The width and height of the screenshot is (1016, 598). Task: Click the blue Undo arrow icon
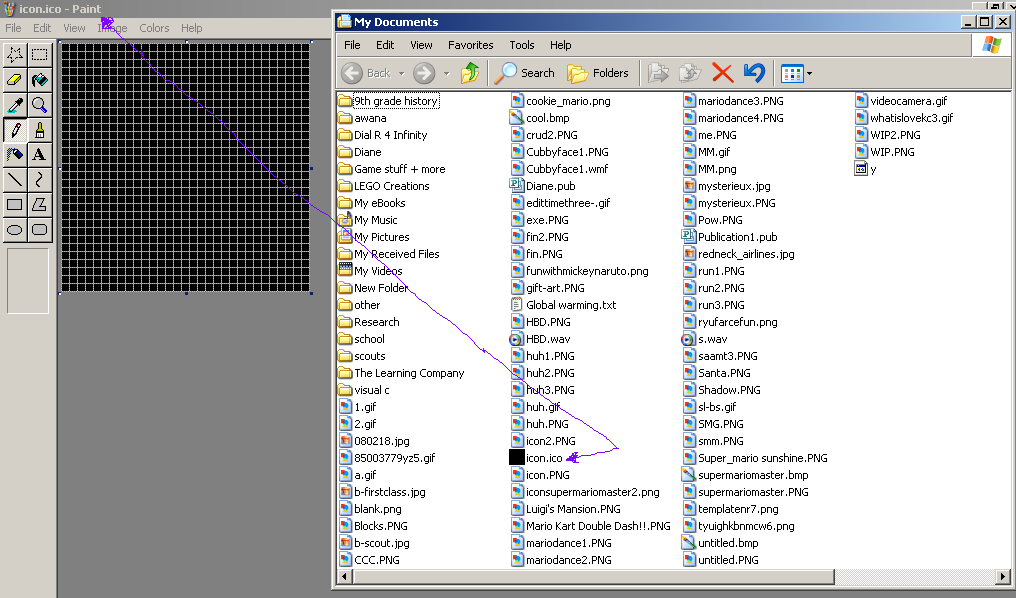pyautogui.click(x=754, y=73)
